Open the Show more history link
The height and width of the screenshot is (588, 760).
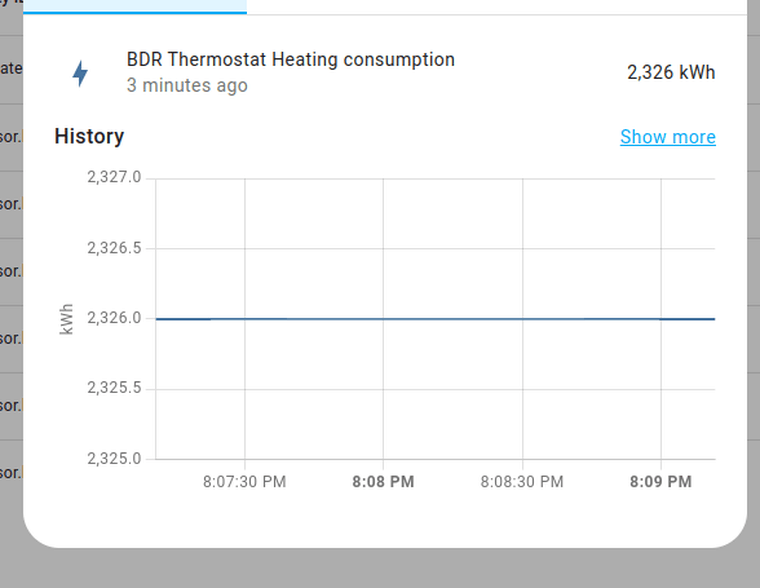click(x=668, y=137)
